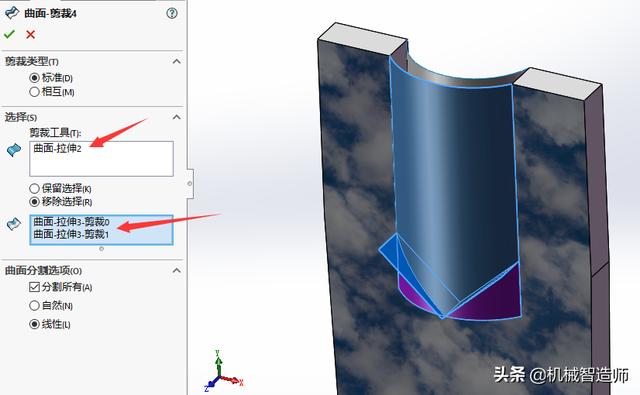Select the 标准(D) standard trim type
Viewport: 640px width, 395px height.
34,78
